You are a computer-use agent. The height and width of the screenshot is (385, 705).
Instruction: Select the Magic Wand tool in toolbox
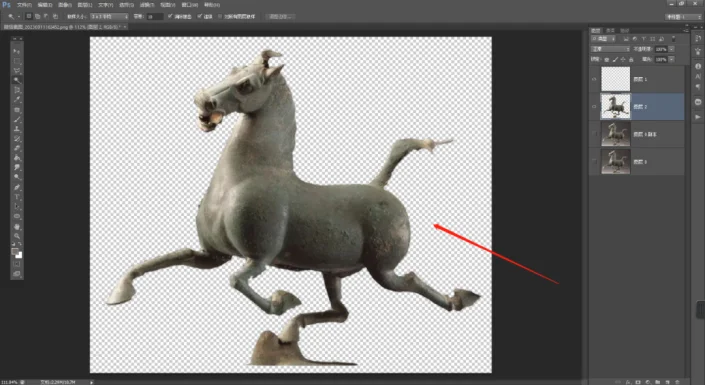click(17, 81)
